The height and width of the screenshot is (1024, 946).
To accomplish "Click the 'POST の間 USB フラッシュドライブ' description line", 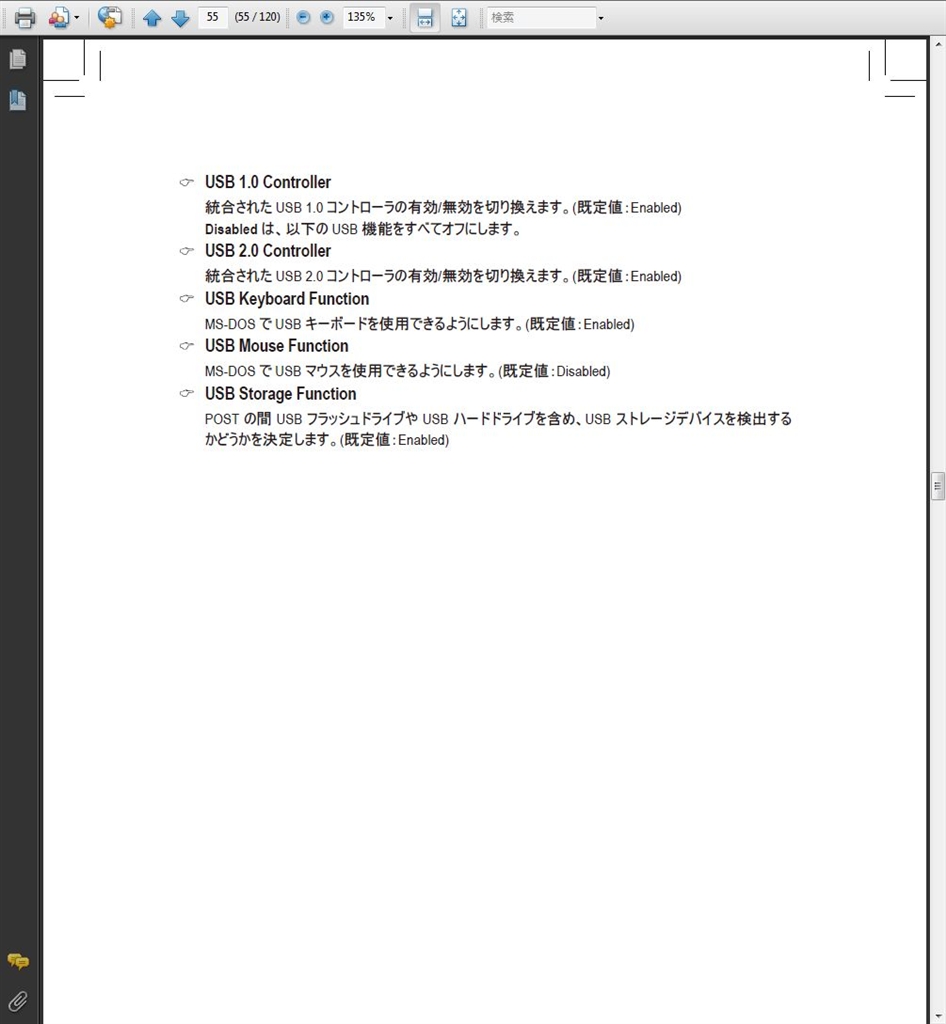I will coord(498,419).
